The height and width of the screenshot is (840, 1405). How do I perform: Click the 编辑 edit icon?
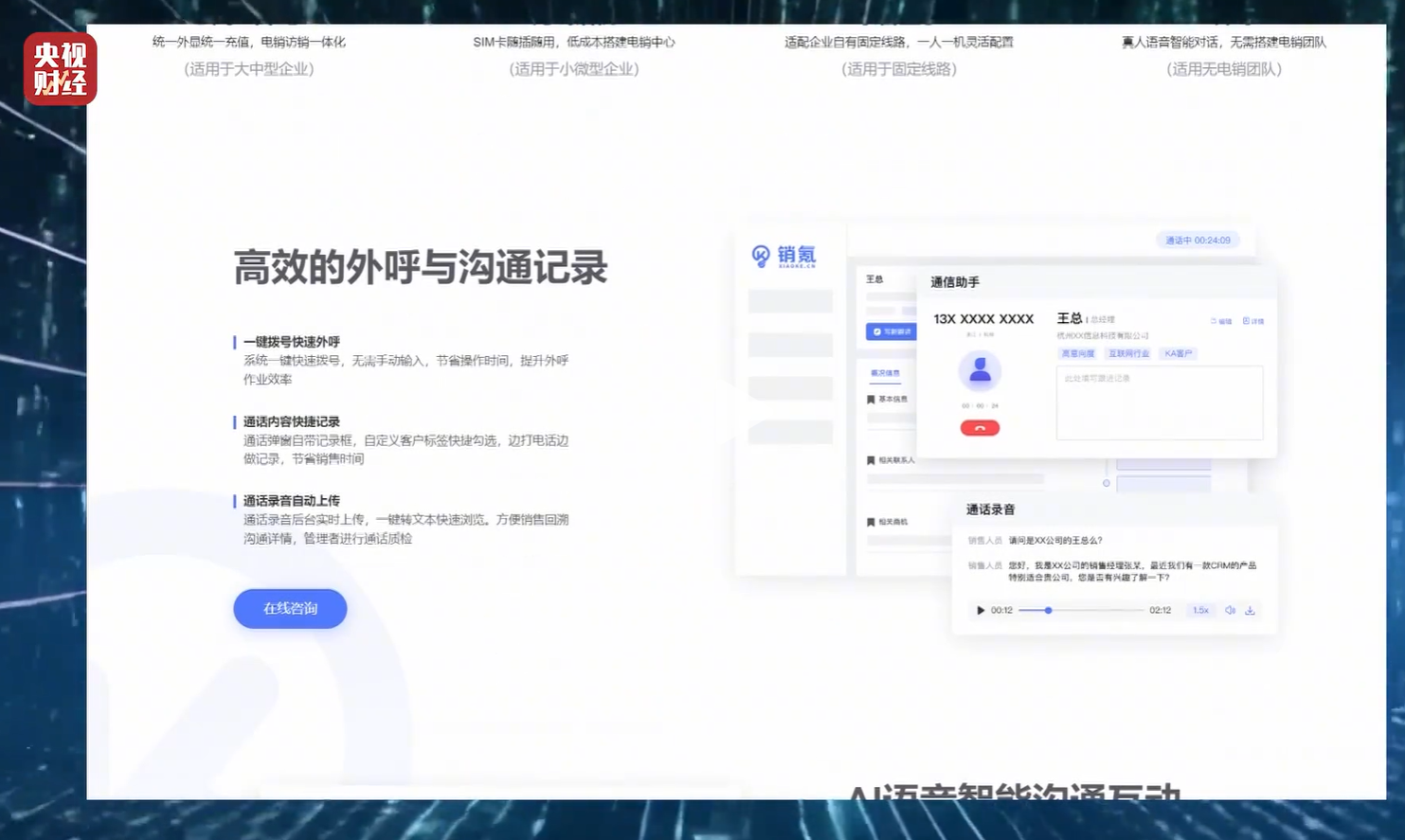click(1221, 321)
